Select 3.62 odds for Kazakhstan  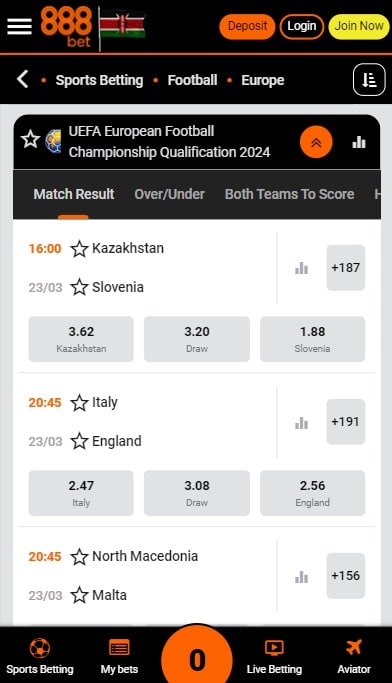coord(81,339)
